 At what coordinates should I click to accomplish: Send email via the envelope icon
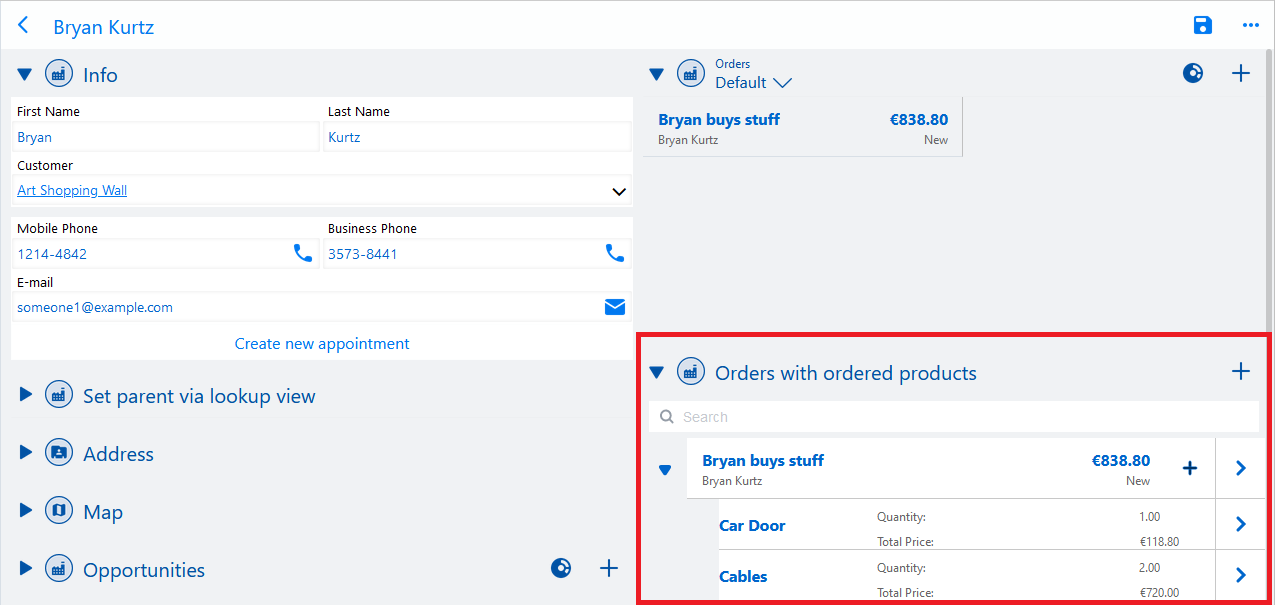click(615, 307)
